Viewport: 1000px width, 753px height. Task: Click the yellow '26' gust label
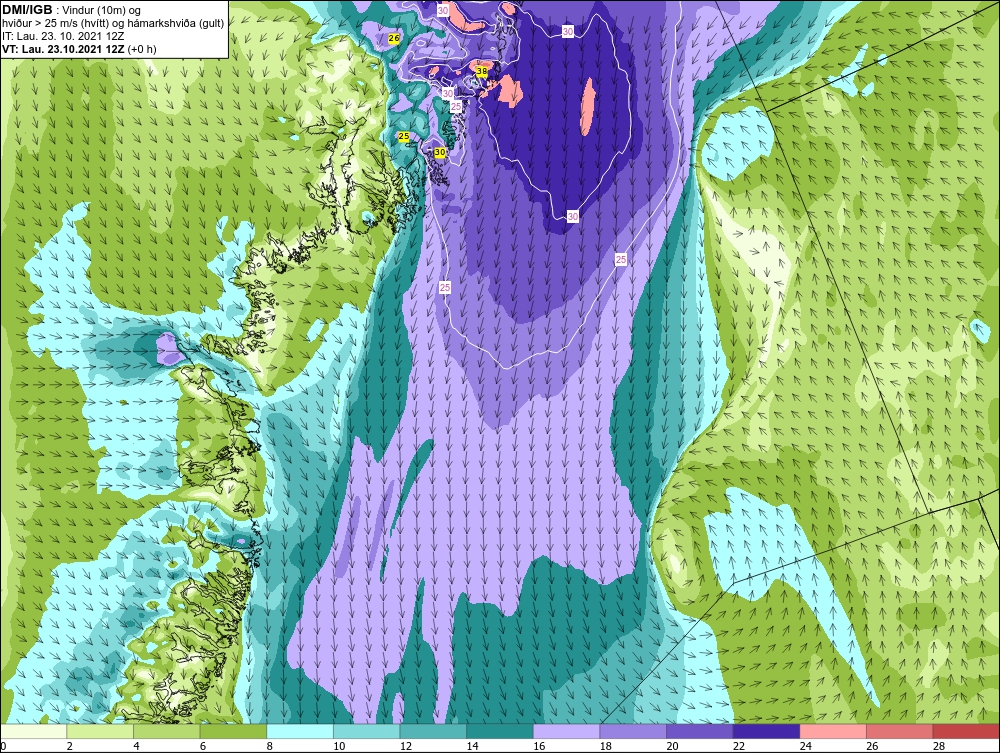394,38
